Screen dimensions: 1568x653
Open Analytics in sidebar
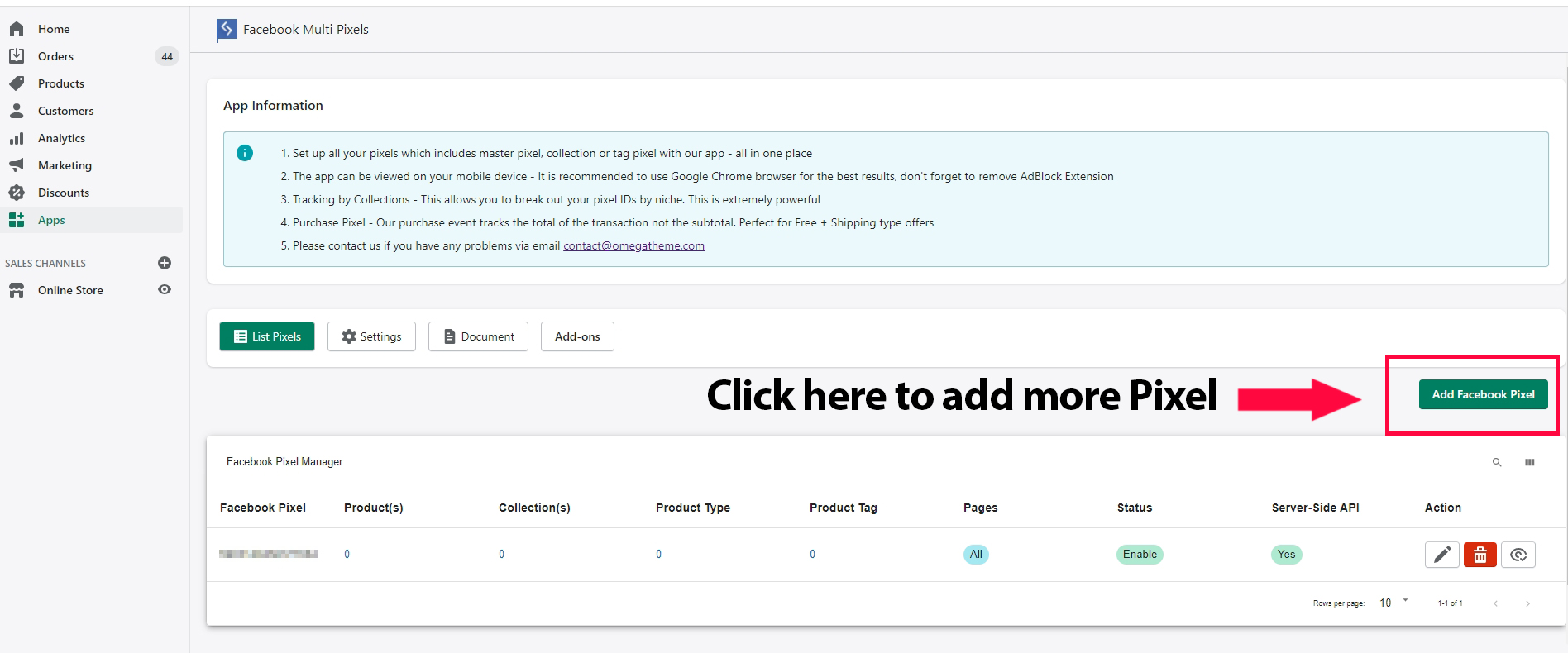click(61, 138)
